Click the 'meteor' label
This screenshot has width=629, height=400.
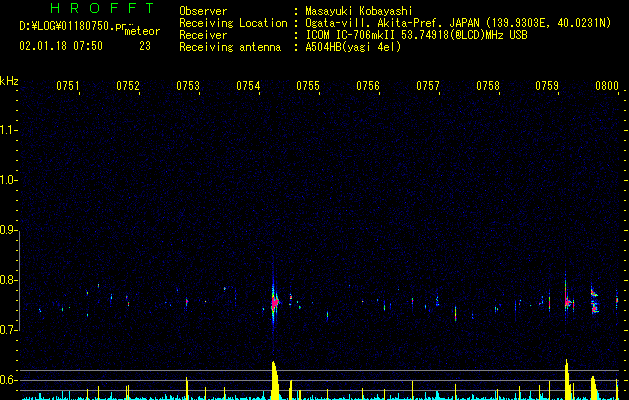[x=142, y=31]
